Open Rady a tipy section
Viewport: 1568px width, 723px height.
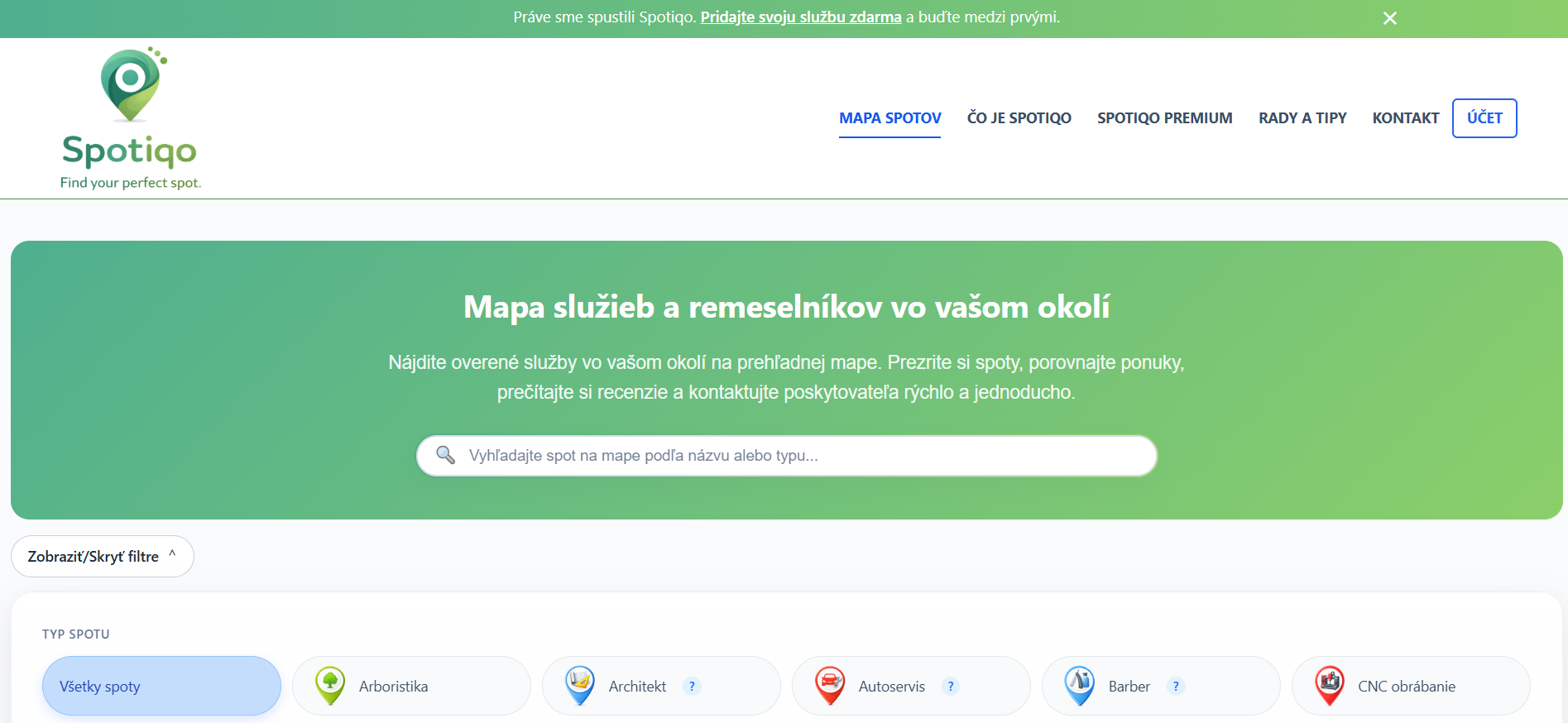(1302, 118)
